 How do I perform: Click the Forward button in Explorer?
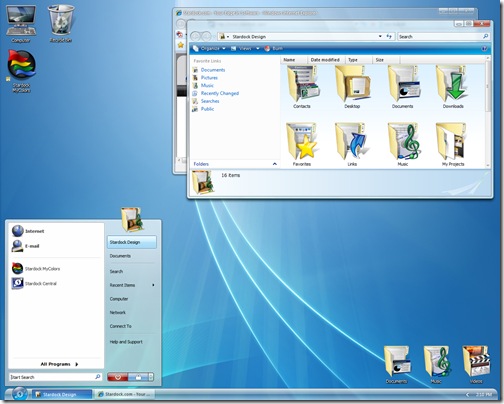pos(207,36)
